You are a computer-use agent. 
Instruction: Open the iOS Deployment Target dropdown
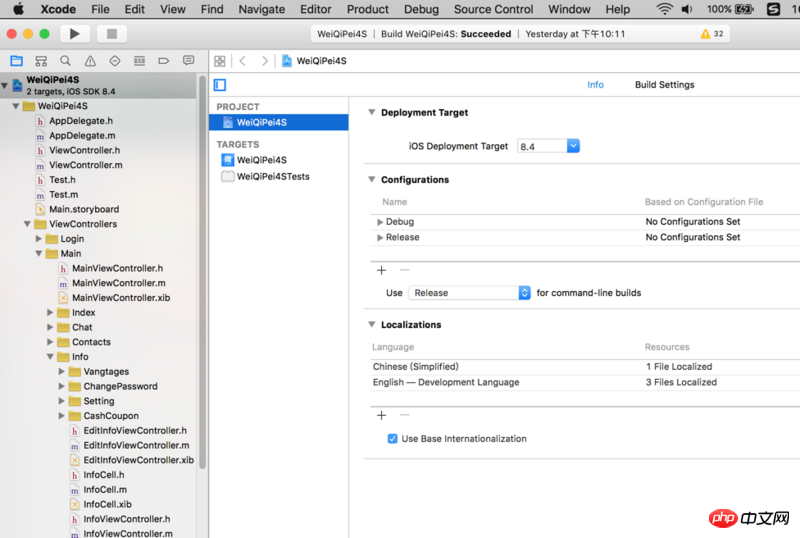pyautogui.click(x=573, y=146)
